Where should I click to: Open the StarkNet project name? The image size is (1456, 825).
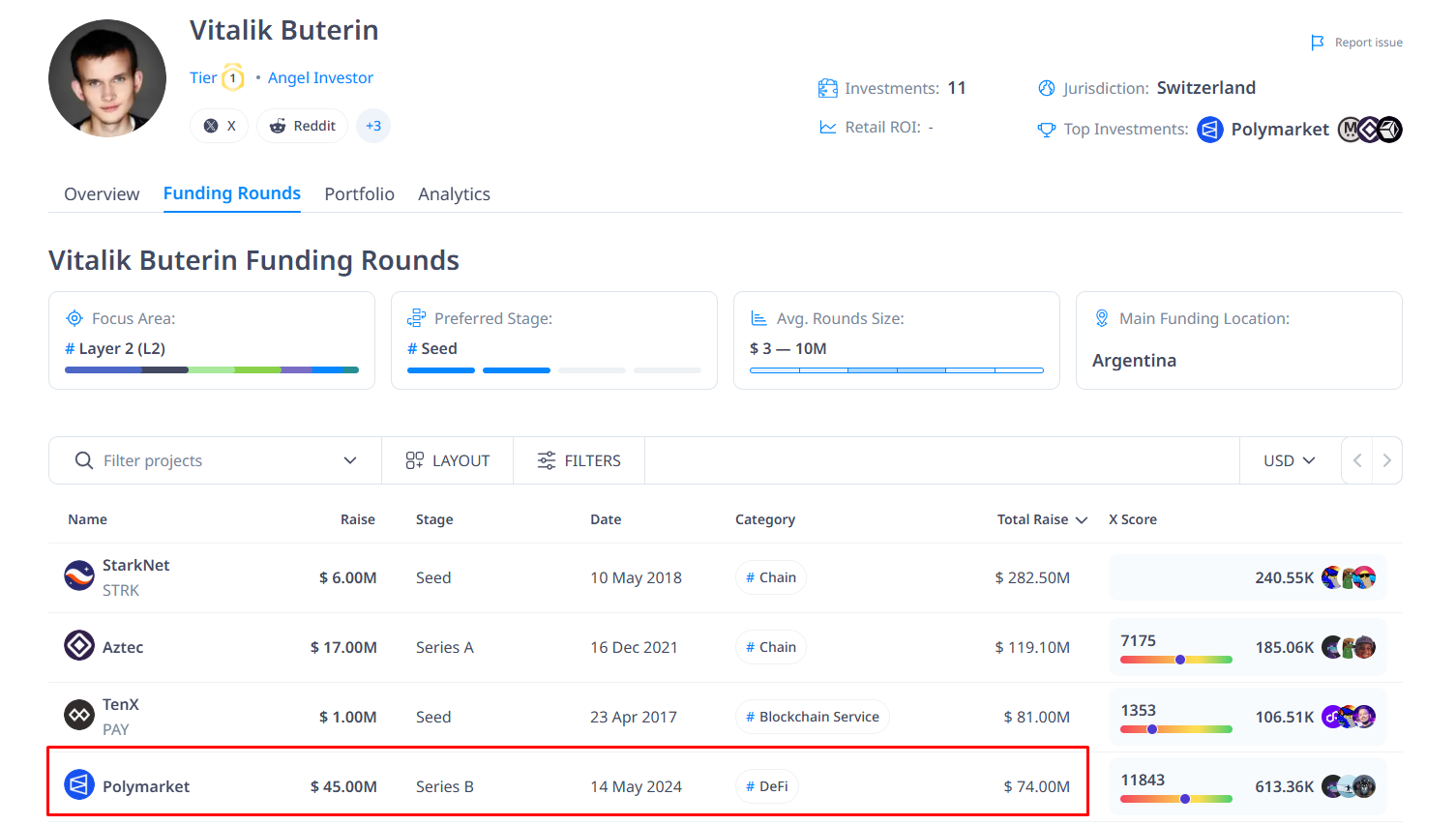coord(136,565)
